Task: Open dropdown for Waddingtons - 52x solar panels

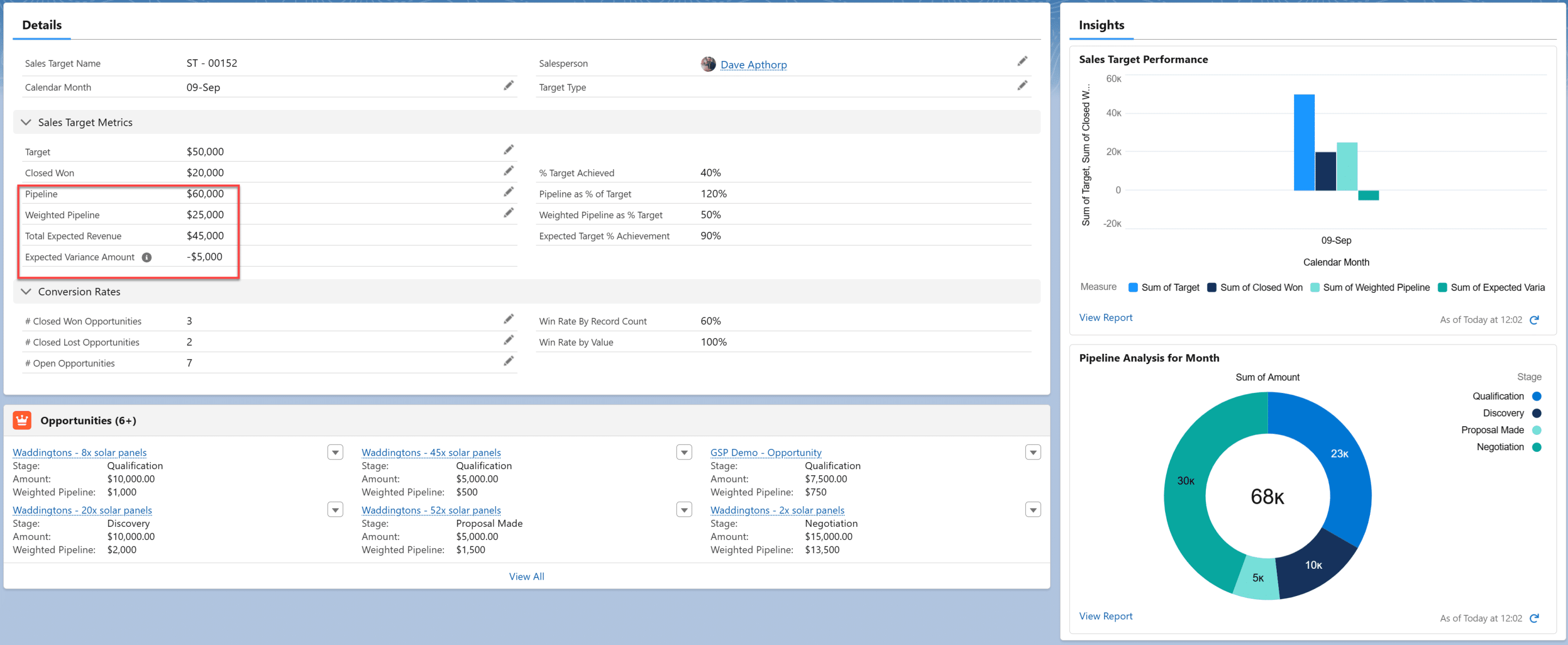Action: (684, 510)
